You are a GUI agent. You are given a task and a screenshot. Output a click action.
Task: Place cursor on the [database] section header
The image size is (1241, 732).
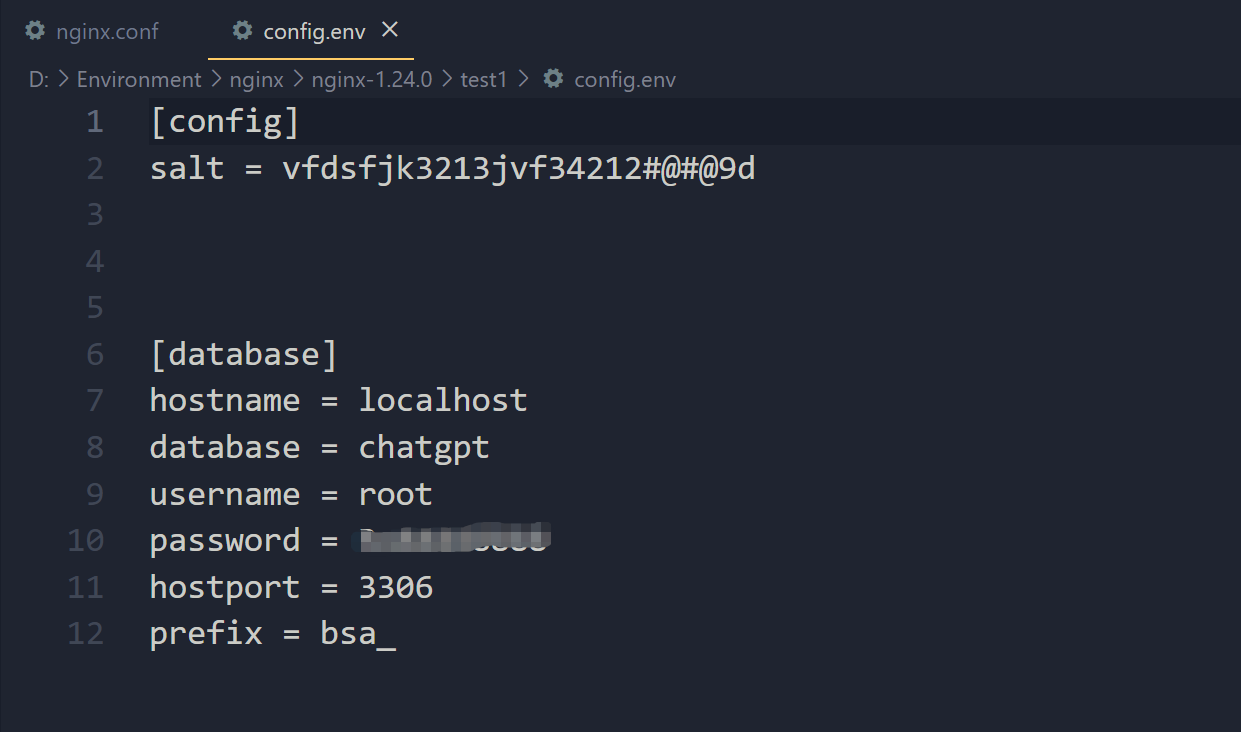pos(243,353)
